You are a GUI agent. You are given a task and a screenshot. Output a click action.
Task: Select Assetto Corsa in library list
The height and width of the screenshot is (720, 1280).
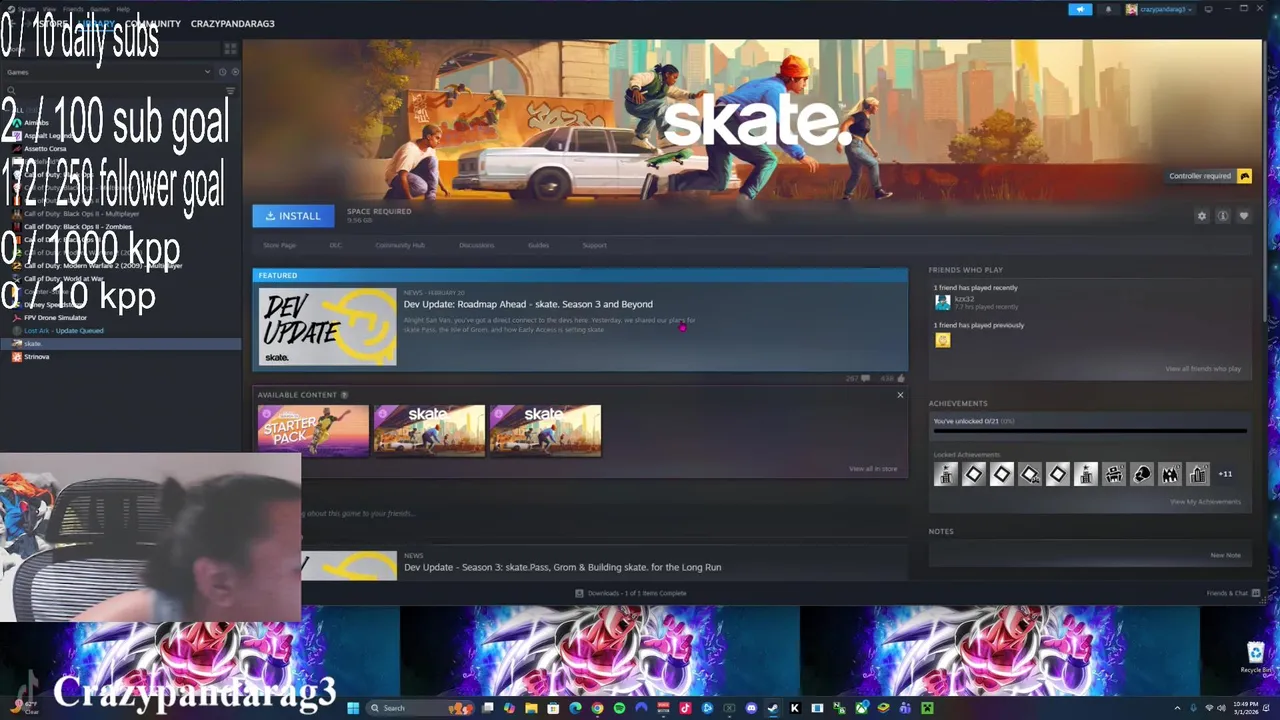[x=45, y=148]
